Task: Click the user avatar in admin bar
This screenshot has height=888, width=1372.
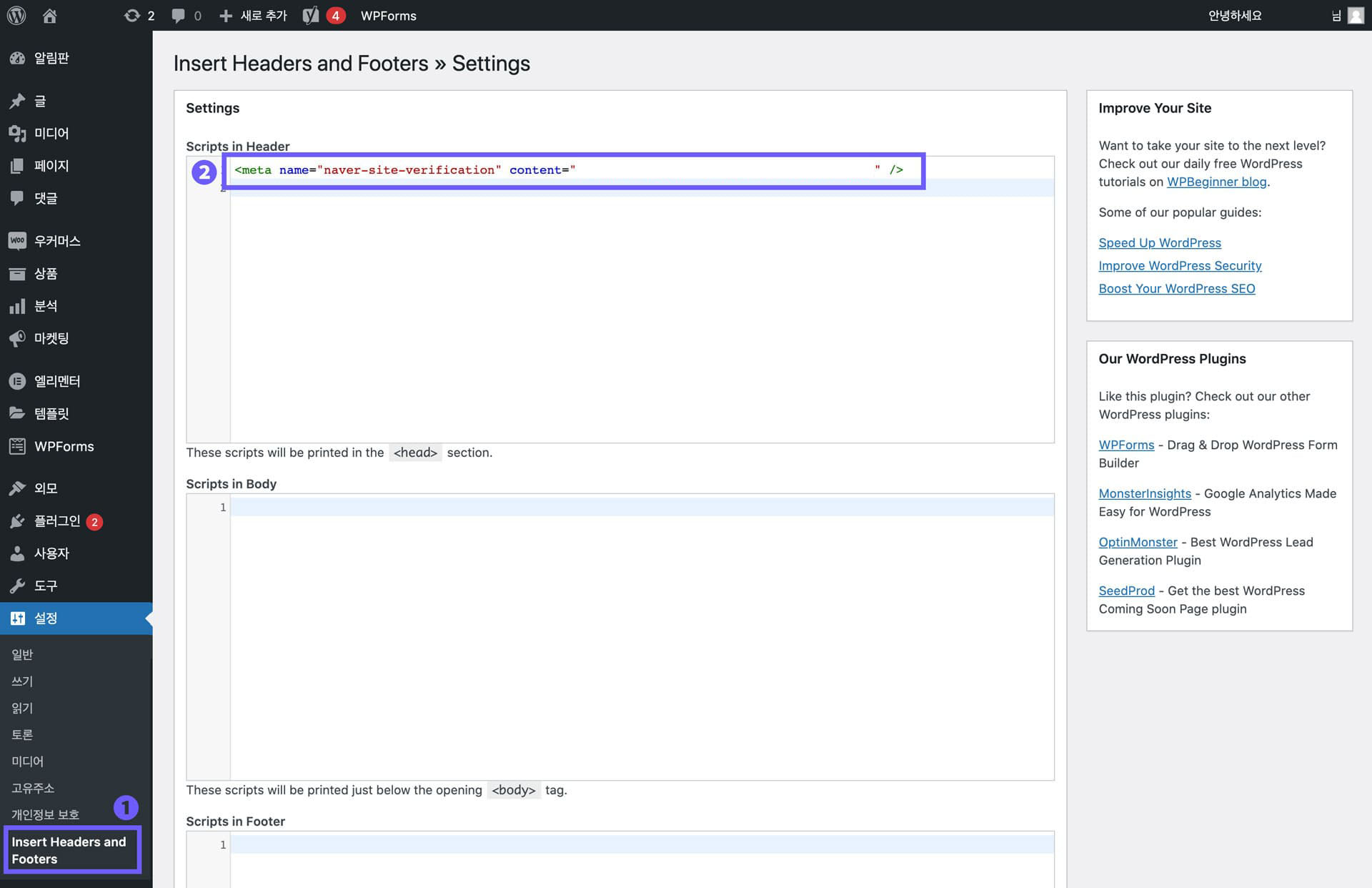Action: point(1356,15)
